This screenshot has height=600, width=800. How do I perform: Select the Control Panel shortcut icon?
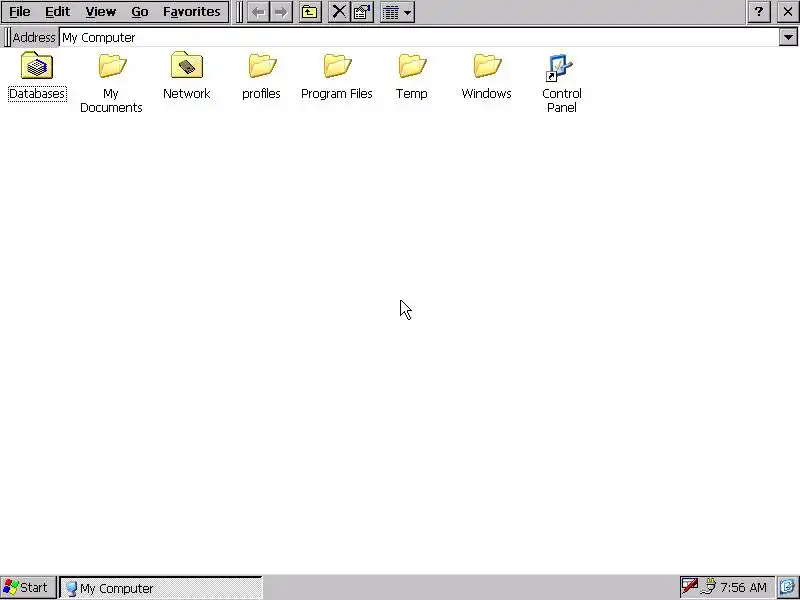pyautogui.click(x=560, y=67)
